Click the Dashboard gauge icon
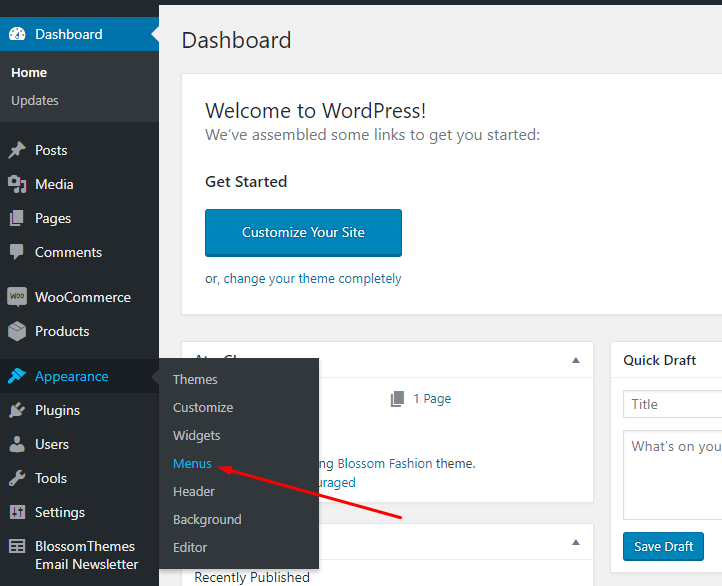Image resolution: width=722 pixels, height=586 pixels. [x=17, y=34]
